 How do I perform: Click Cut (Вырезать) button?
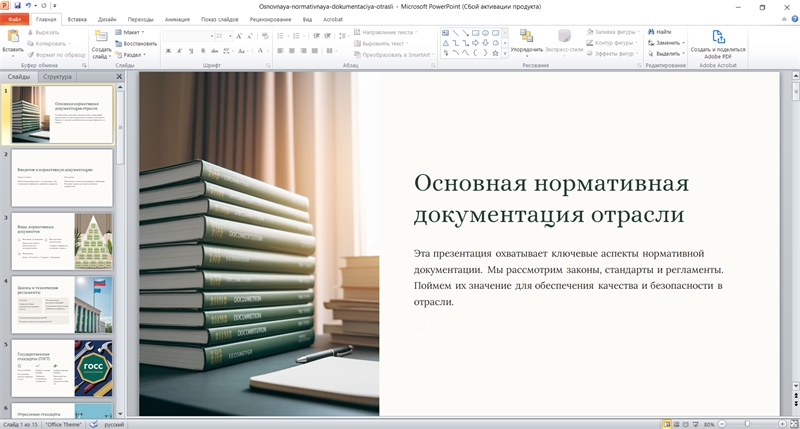coord(44,32)
